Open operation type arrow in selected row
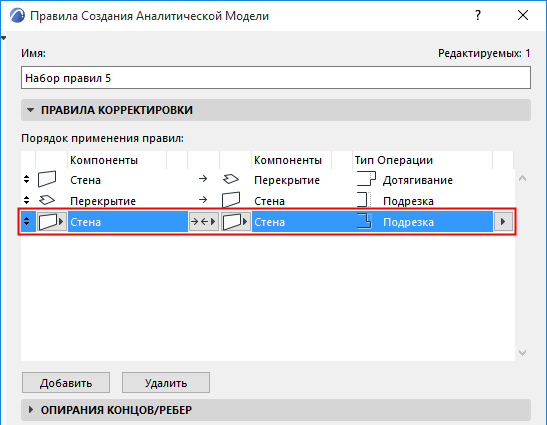The height and width of the screenshot is (425, 547). click(503, 222)
